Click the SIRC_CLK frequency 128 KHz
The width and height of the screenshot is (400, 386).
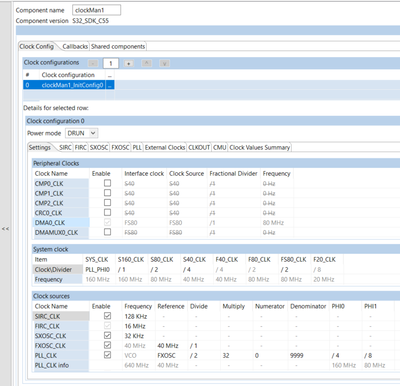point(138,316)
